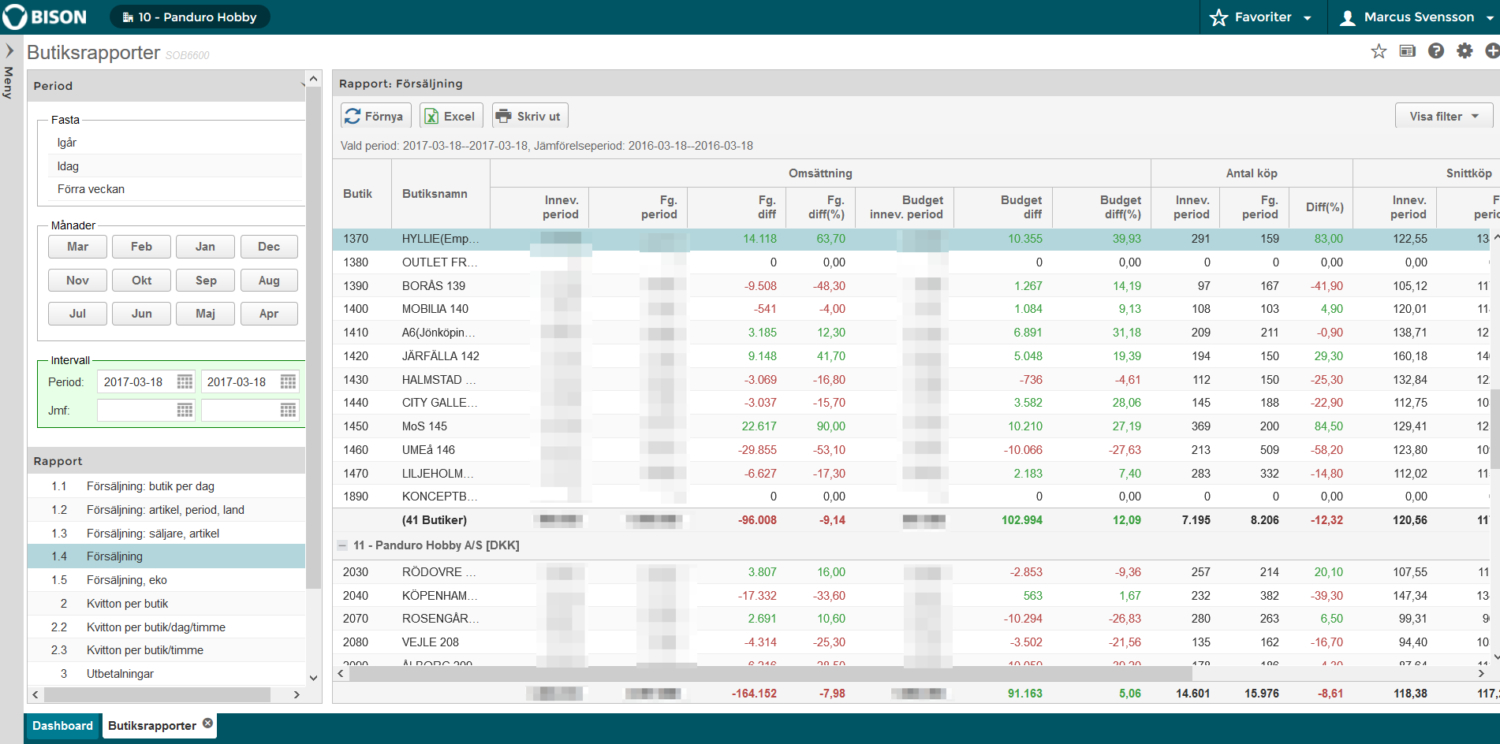This screenshot has width=1500, height=744.
Task: Open report 1.3 Försäljning: säljare, artikel
Action: click(x=166, y=533)
